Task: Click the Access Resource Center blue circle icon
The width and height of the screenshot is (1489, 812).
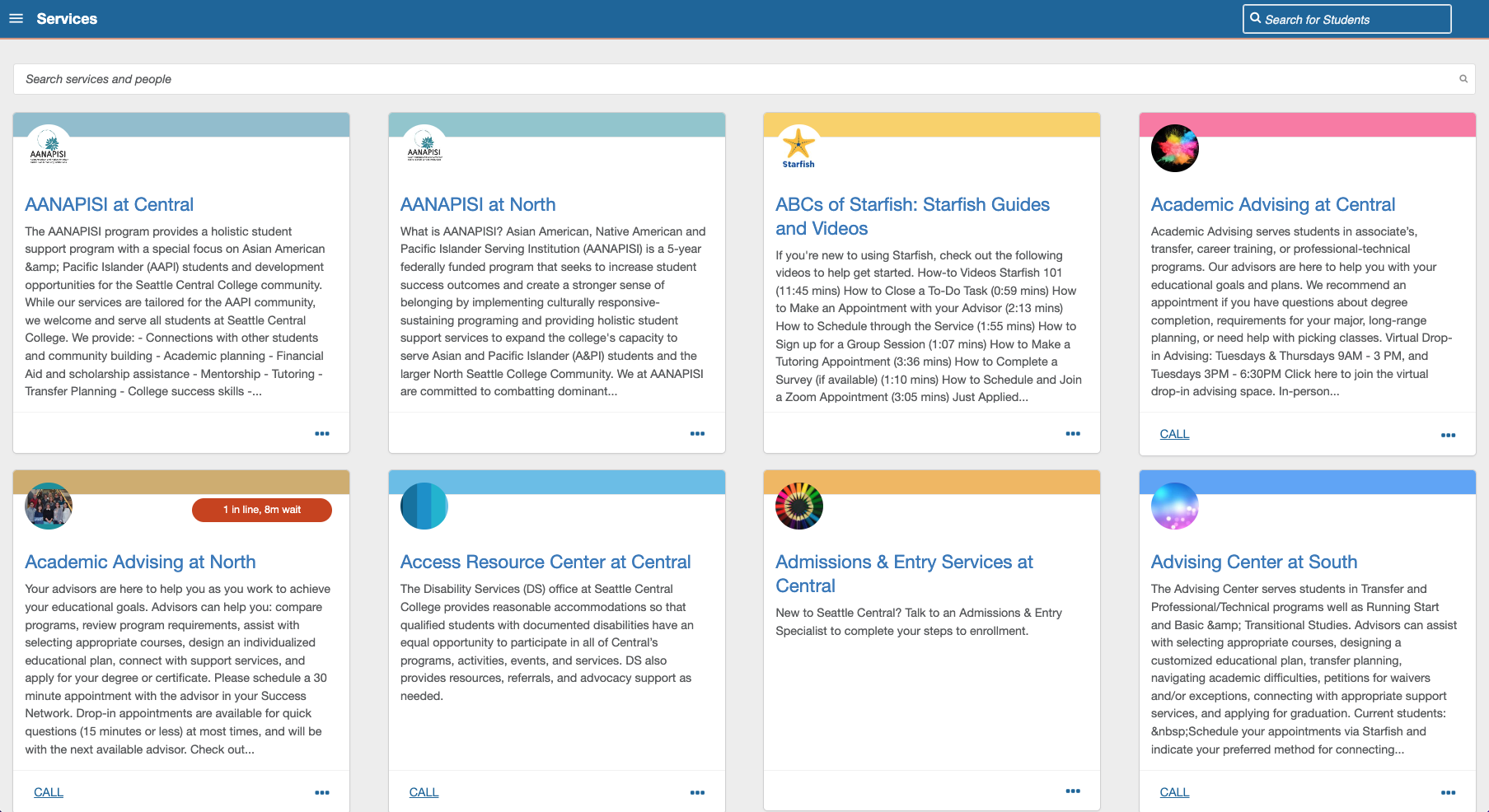Action: point(424,506)
